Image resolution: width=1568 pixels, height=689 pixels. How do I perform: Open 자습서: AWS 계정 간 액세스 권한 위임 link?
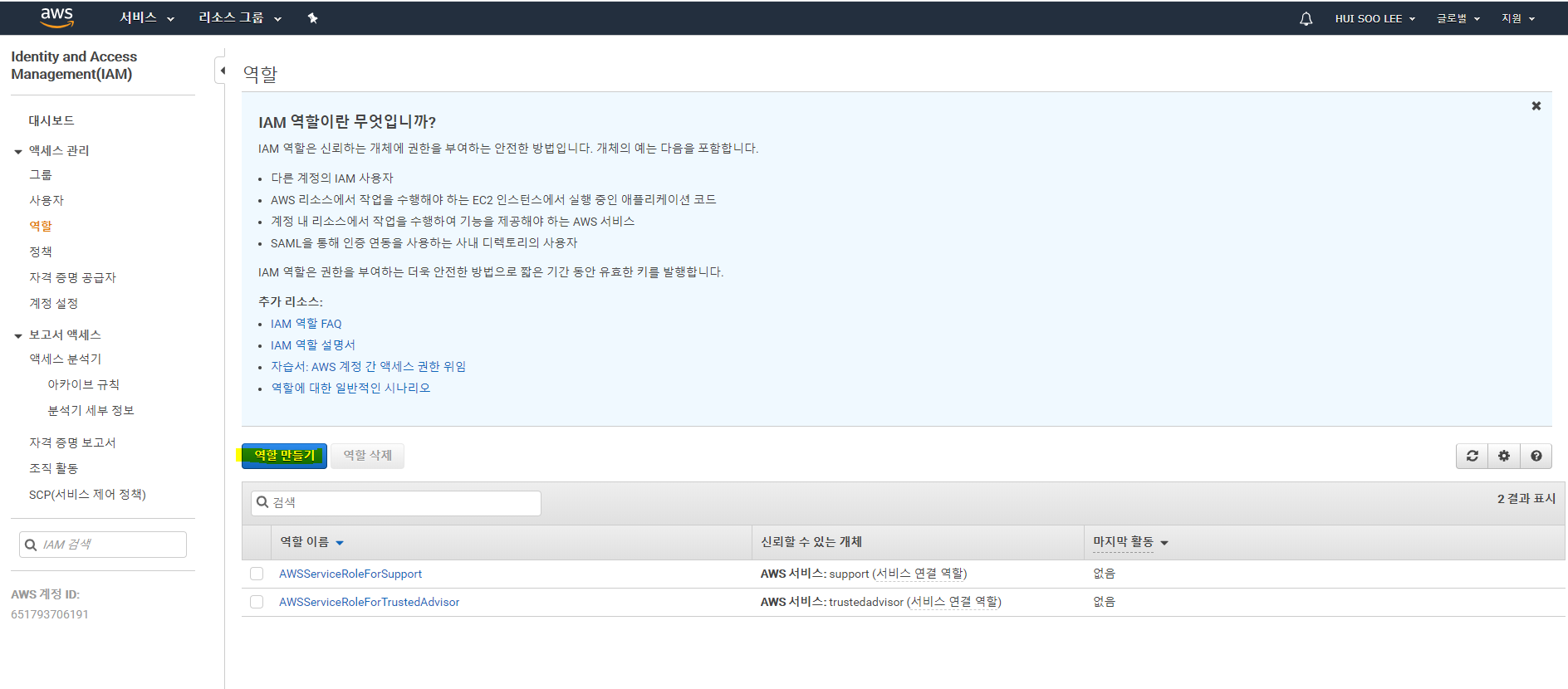coord(368,367)
